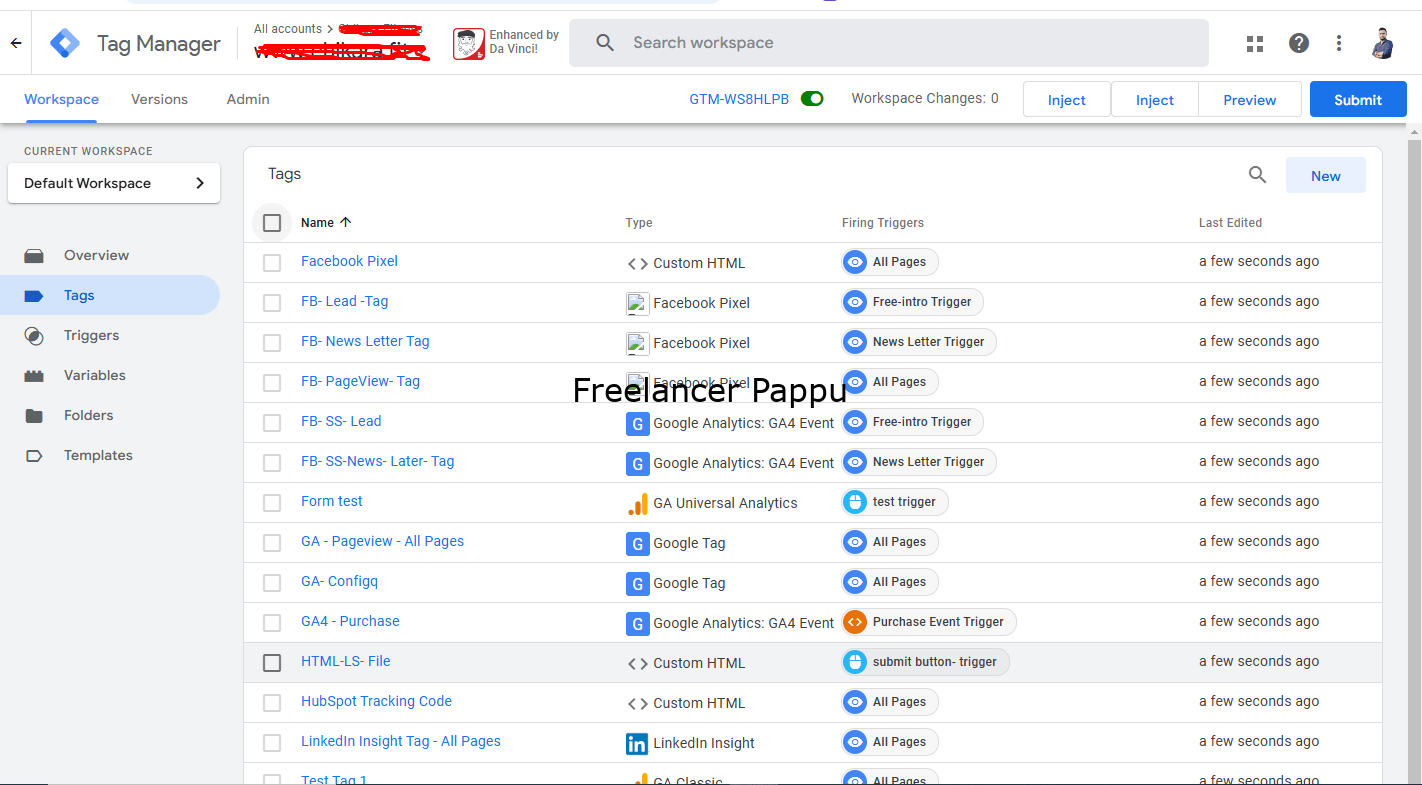Screen dimensions: 1422x785
Task: Click into the Search workspace field
Action: (x=889, y=43)
